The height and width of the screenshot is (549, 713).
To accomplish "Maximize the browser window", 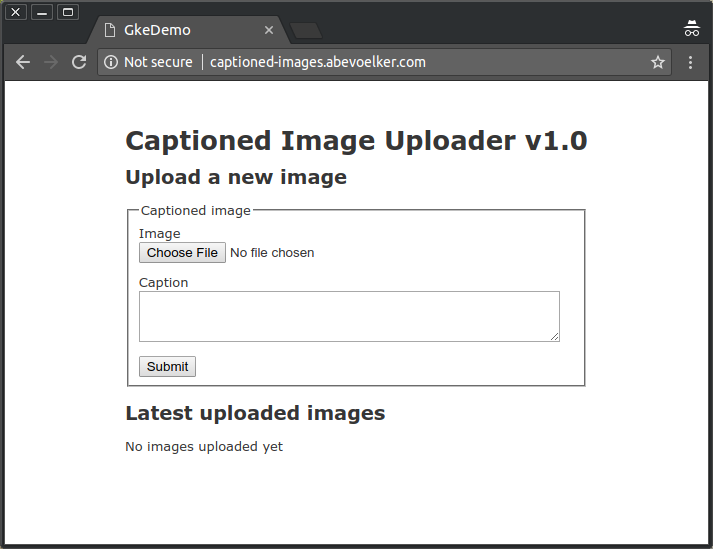I will [67, 12].
